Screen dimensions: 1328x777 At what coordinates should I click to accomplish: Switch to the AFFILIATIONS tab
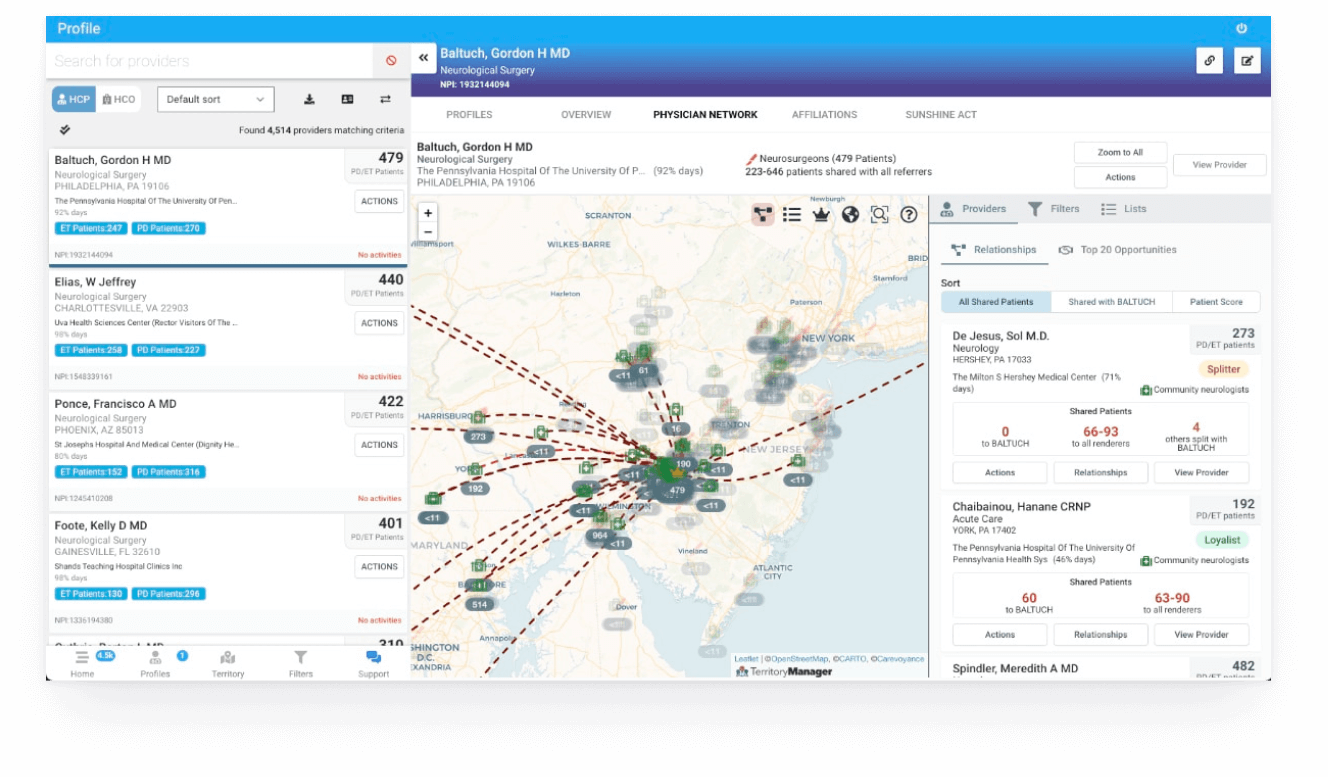(824, 115)
